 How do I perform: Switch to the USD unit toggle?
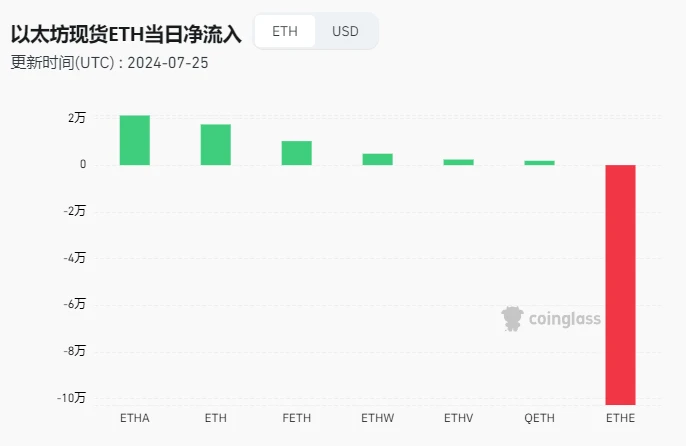345,31
